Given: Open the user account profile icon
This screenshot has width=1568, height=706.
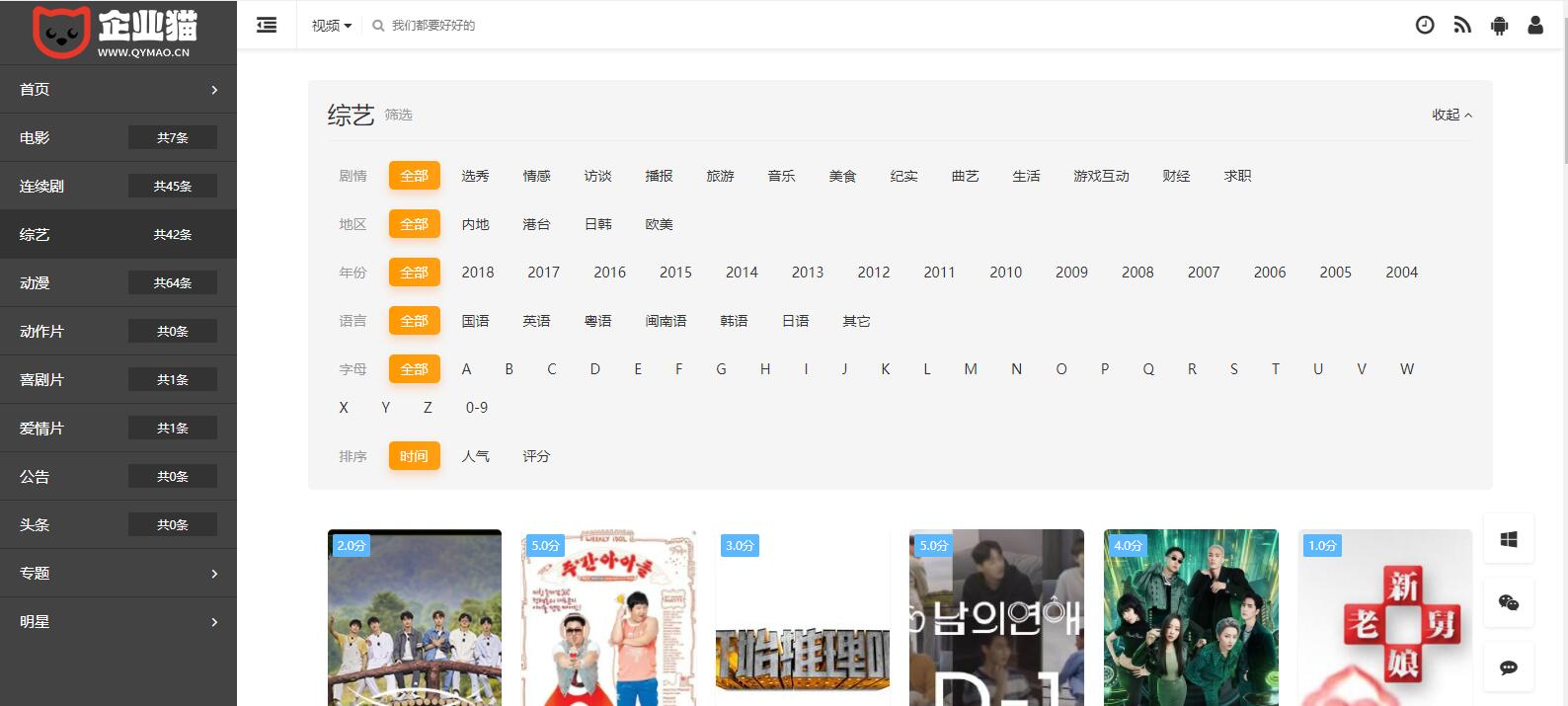Looking at the screenshot, I should coord(1535,25).
